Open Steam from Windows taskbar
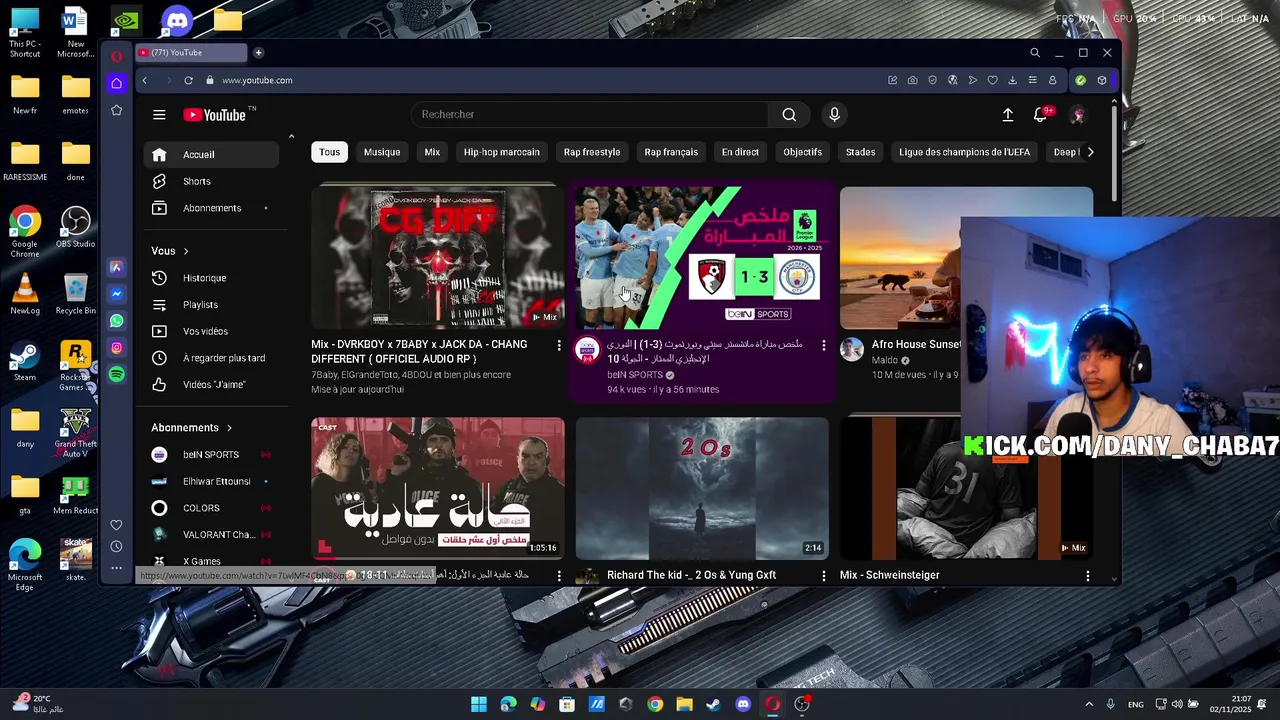 pyautogui.click(x=713, y=704)
